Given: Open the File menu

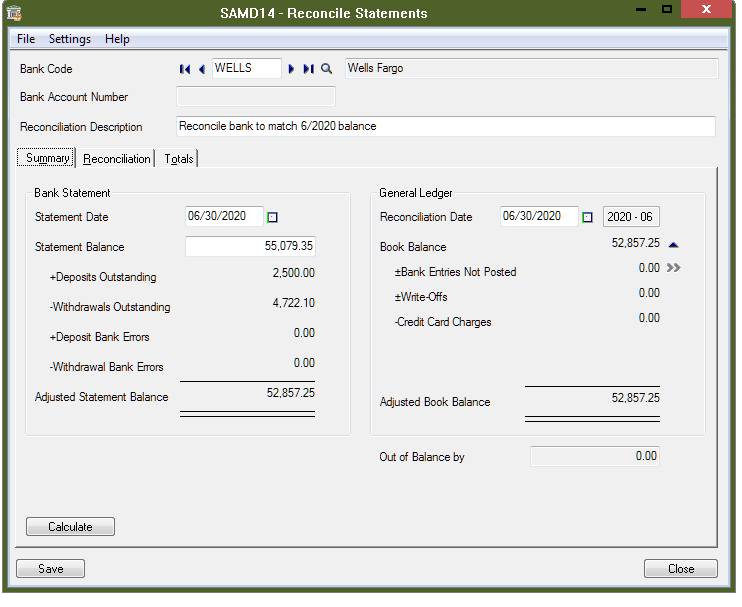Looking at the screenshot, I should pos(26,39).
